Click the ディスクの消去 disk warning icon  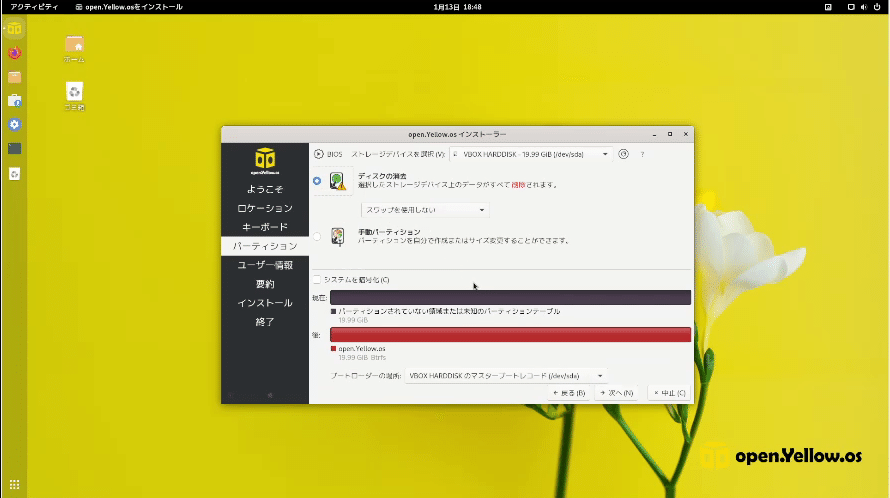tap(337, 181)
